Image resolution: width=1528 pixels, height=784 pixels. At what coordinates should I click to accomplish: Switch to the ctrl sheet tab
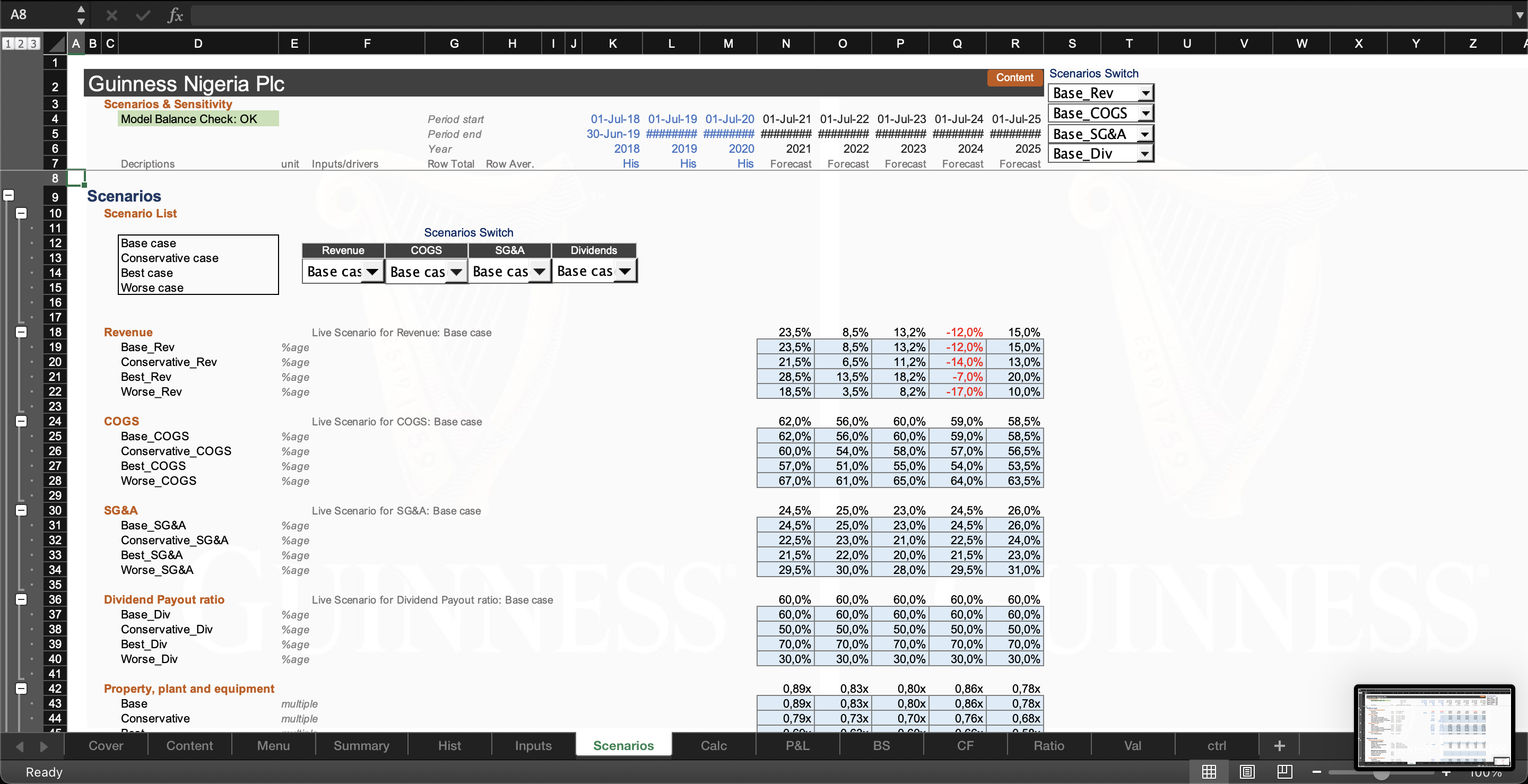point(1217,745)
